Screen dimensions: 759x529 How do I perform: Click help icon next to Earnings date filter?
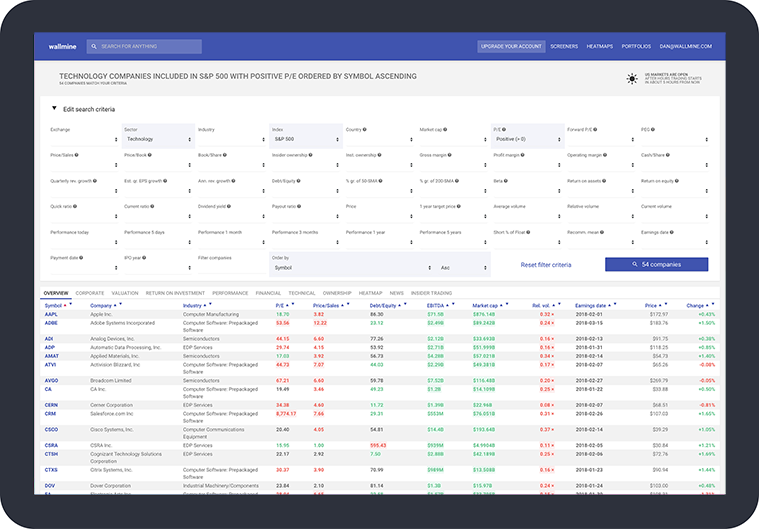672,232
